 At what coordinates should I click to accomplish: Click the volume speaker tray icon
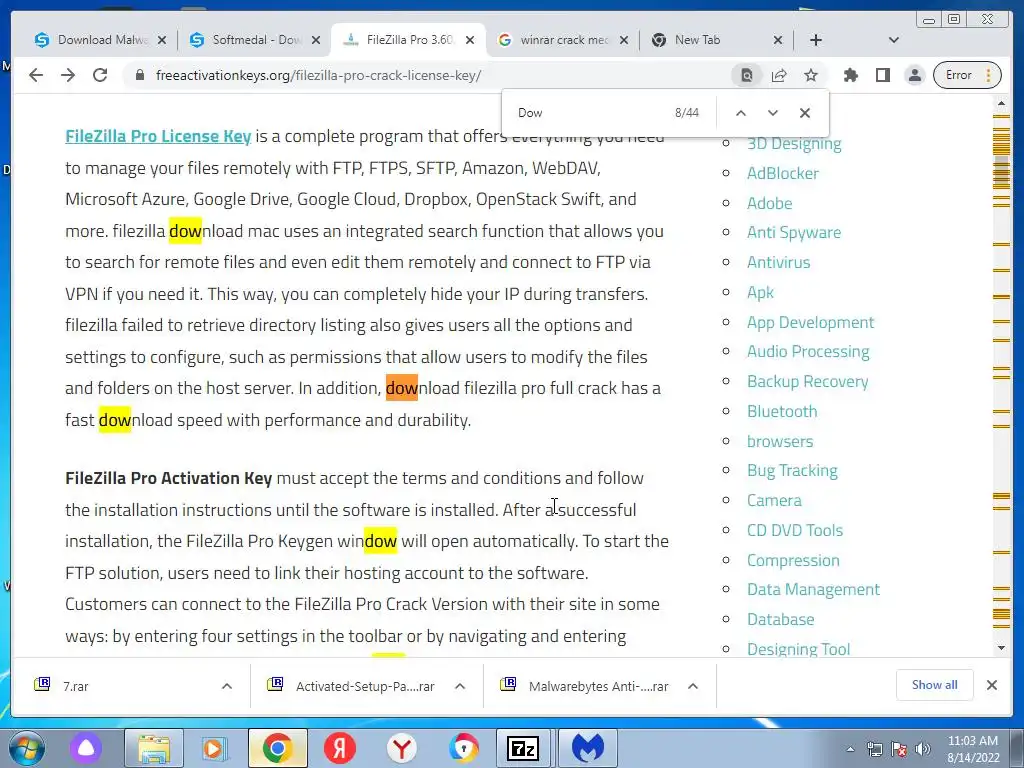(922, 749)
